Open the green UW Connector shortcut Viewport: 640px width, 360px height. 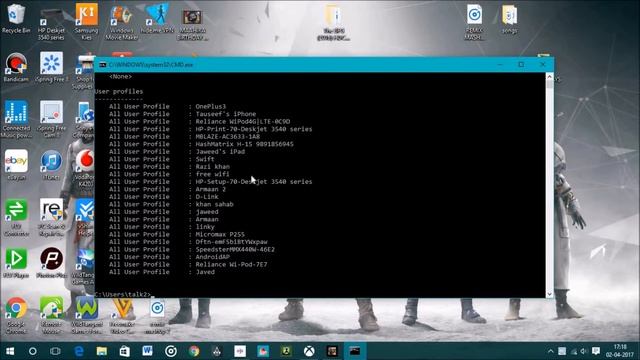tap(16, 217)
